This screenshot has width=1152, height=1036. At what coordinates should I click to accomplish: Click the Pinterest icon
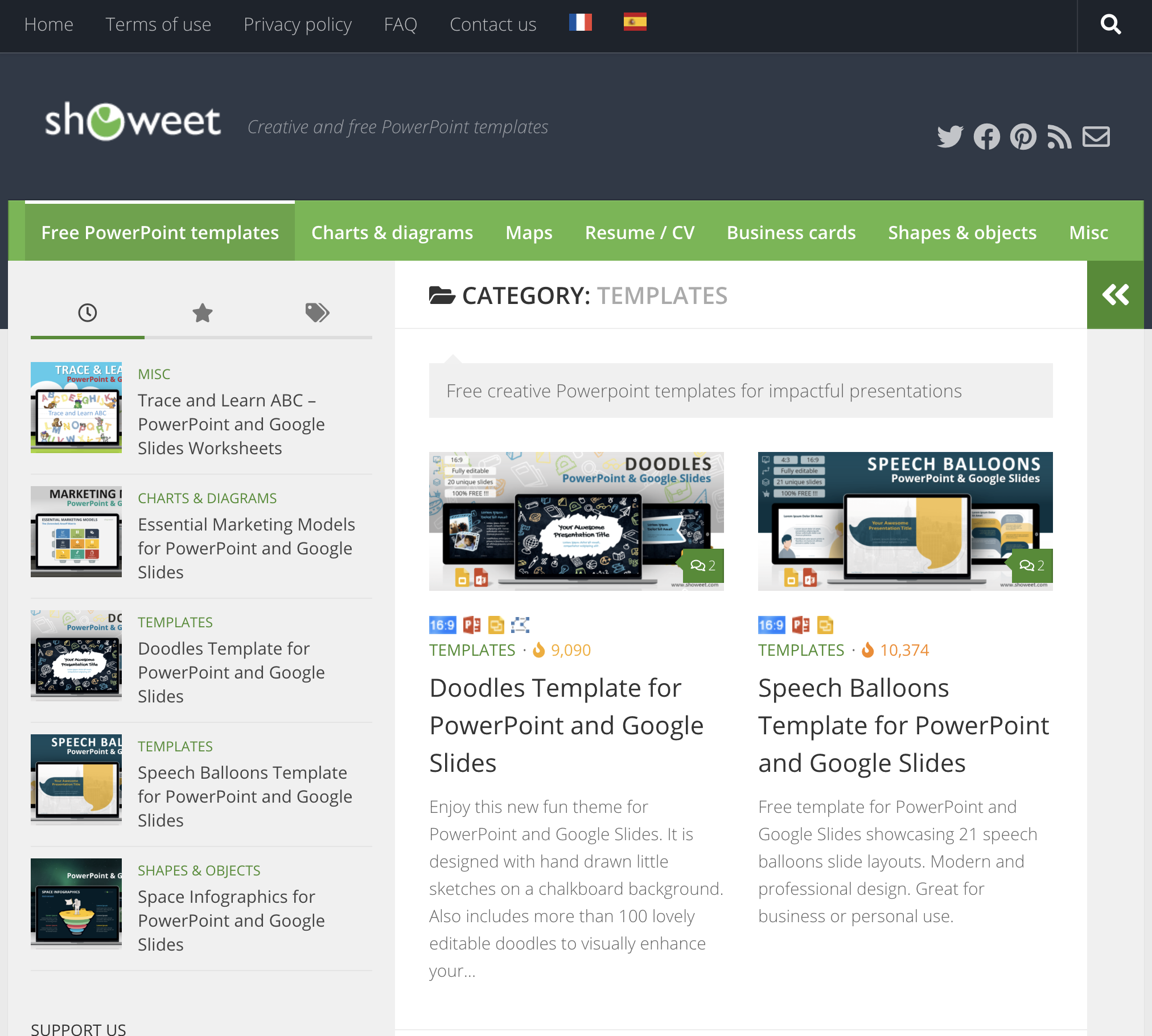[1023, 137]
